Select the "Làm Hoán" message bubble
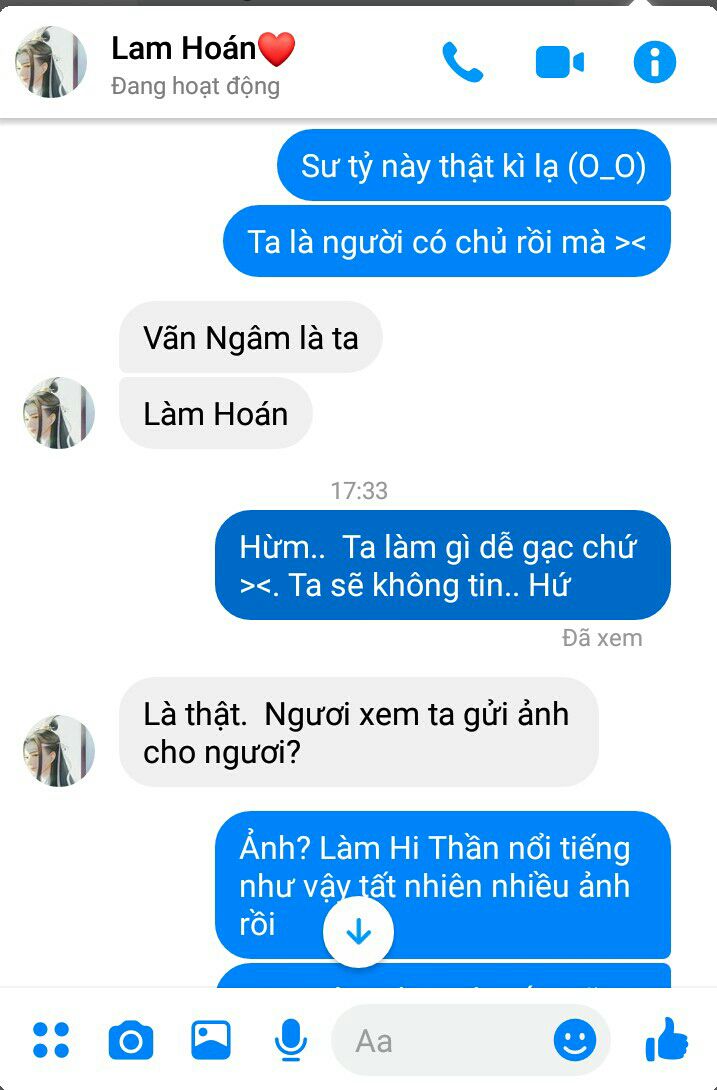The height and width of the screenshot is (1090, 717). [216, 414]
